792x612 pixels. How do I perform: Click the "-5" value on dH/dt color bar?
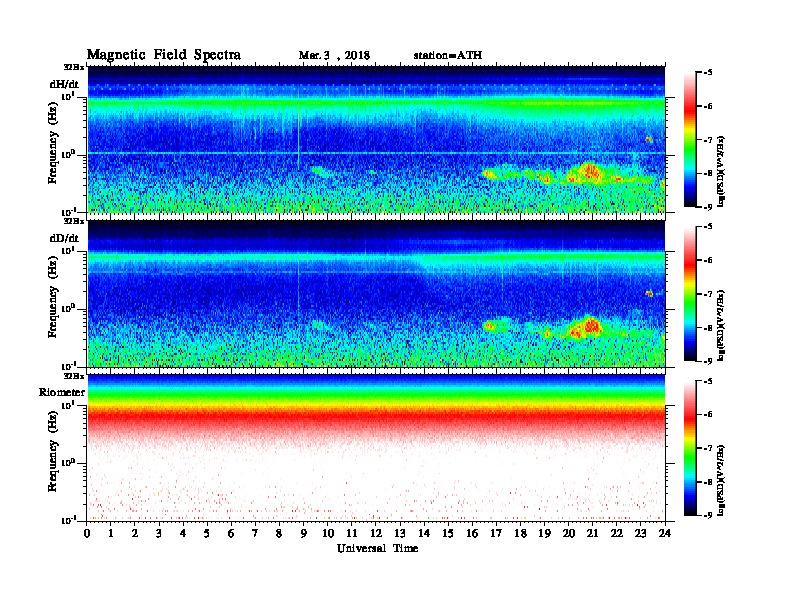tap(708, 73)
